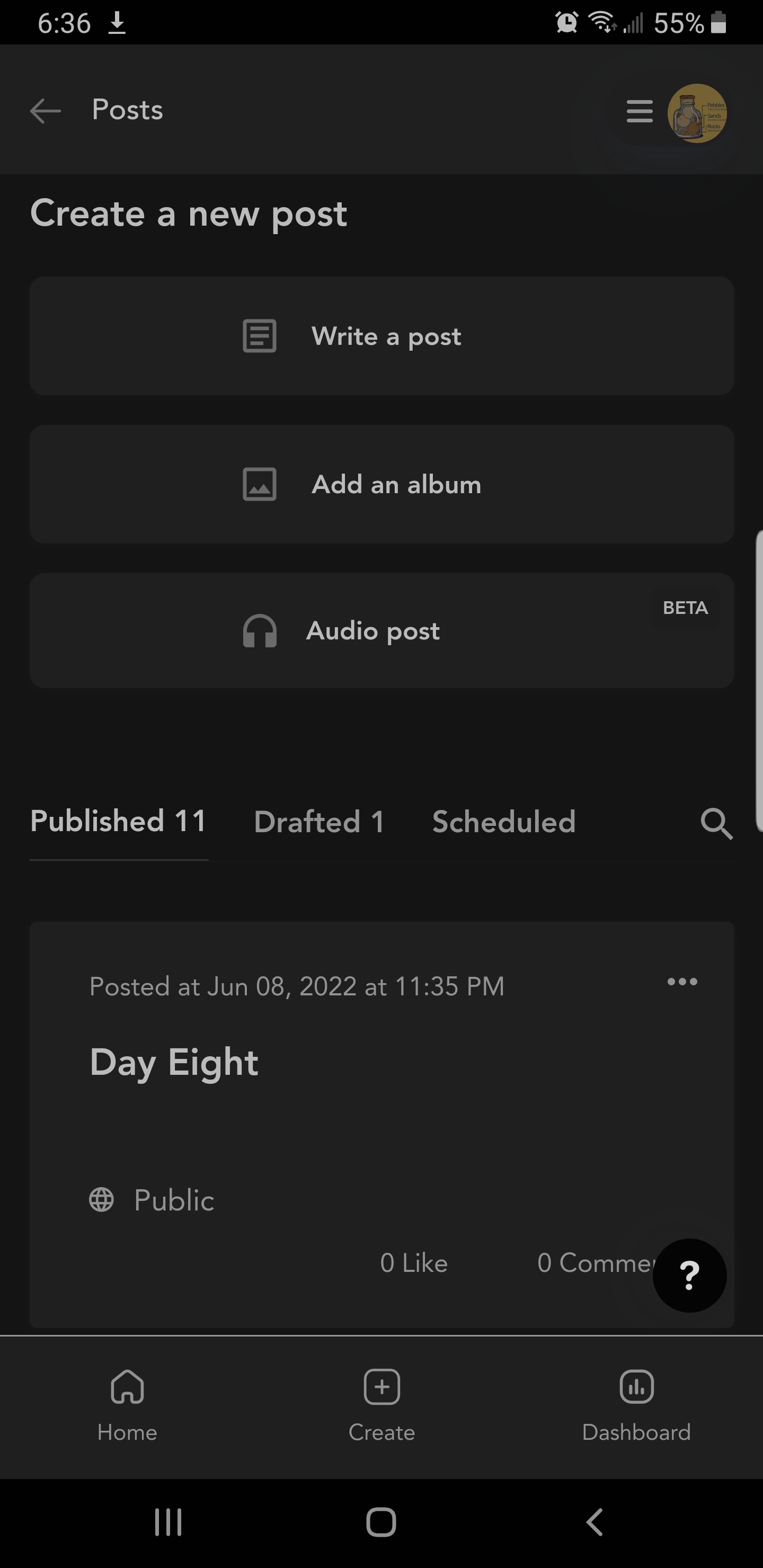Open the three-dot menu on Day Eight
763x1568 pixels.
(682, 981)
